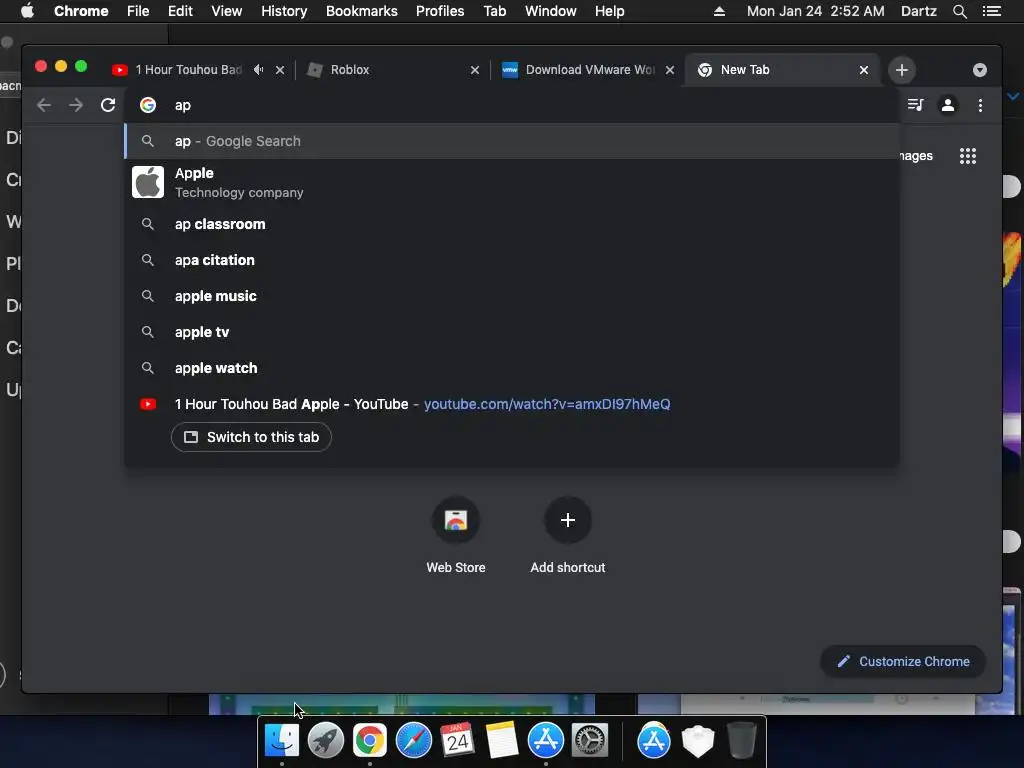The height and width of the screenshot is (768, 1024).
Task: Select the 'ap - Google Search' suggestion
Action: (512, 141)
